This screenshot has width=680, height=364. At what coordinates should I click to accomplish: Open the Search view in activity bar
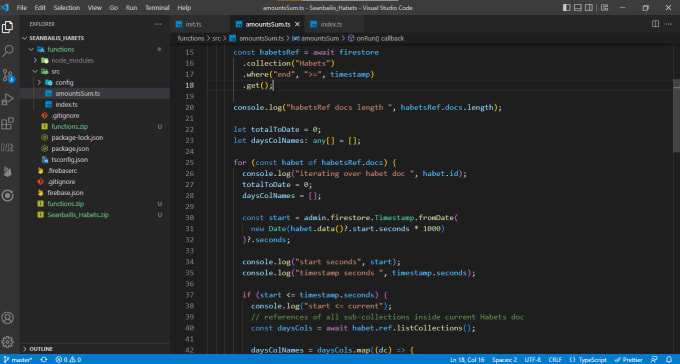click(7, 51)
